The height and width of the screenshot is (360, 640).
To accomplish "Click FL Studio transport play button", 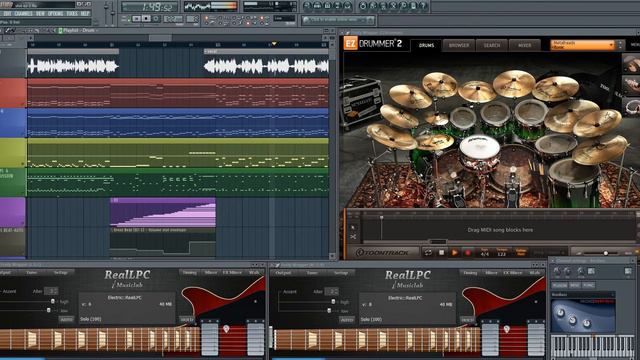I will click(137, 19).
